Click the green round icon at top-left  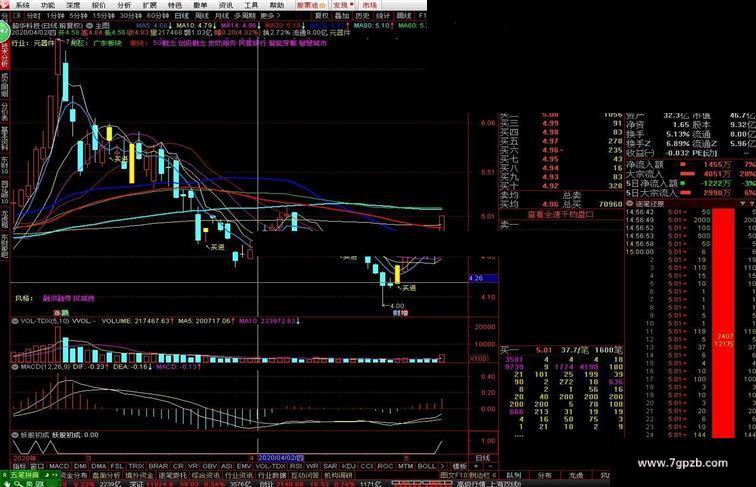4,32
